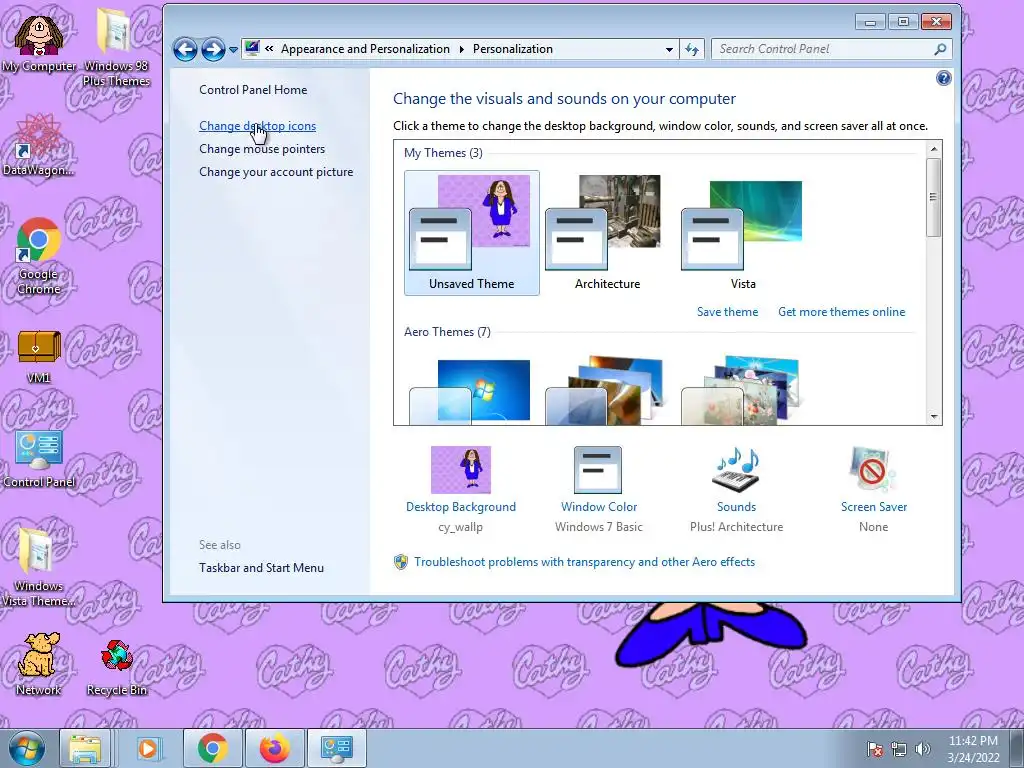Image resolution: width=1024 pixels, height=768 pixels.
Task: Select the VM1 desktop icon
Action: 39,355
